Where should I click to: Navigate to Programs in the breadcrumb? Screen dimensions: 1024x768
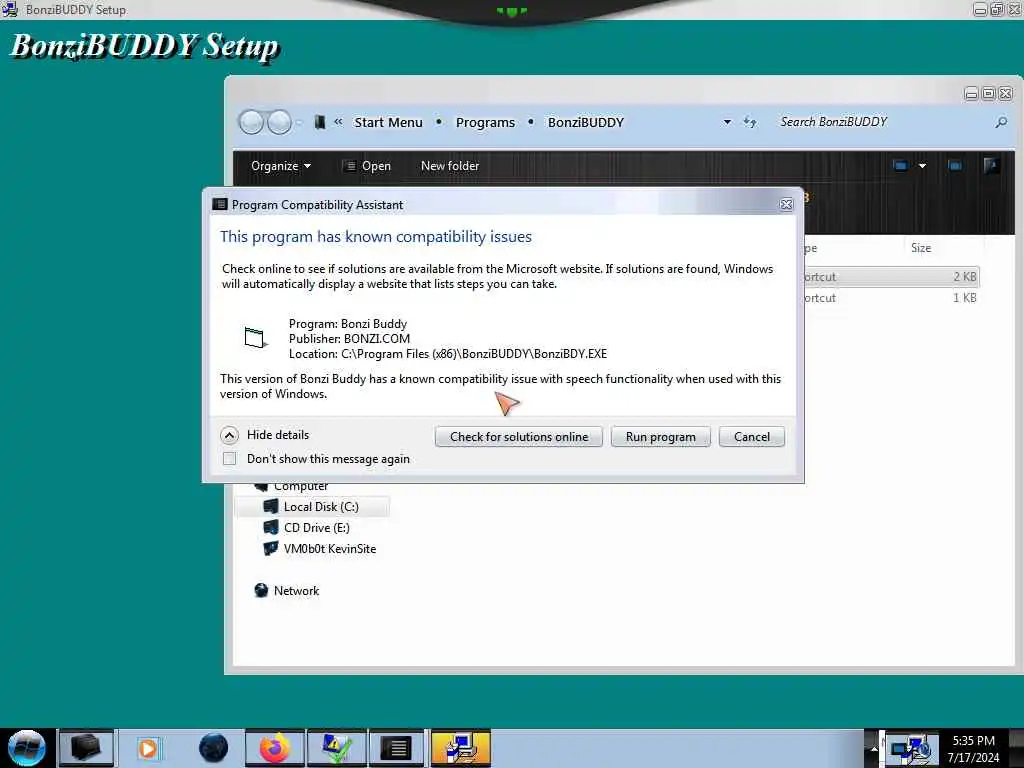click(485, 122)
